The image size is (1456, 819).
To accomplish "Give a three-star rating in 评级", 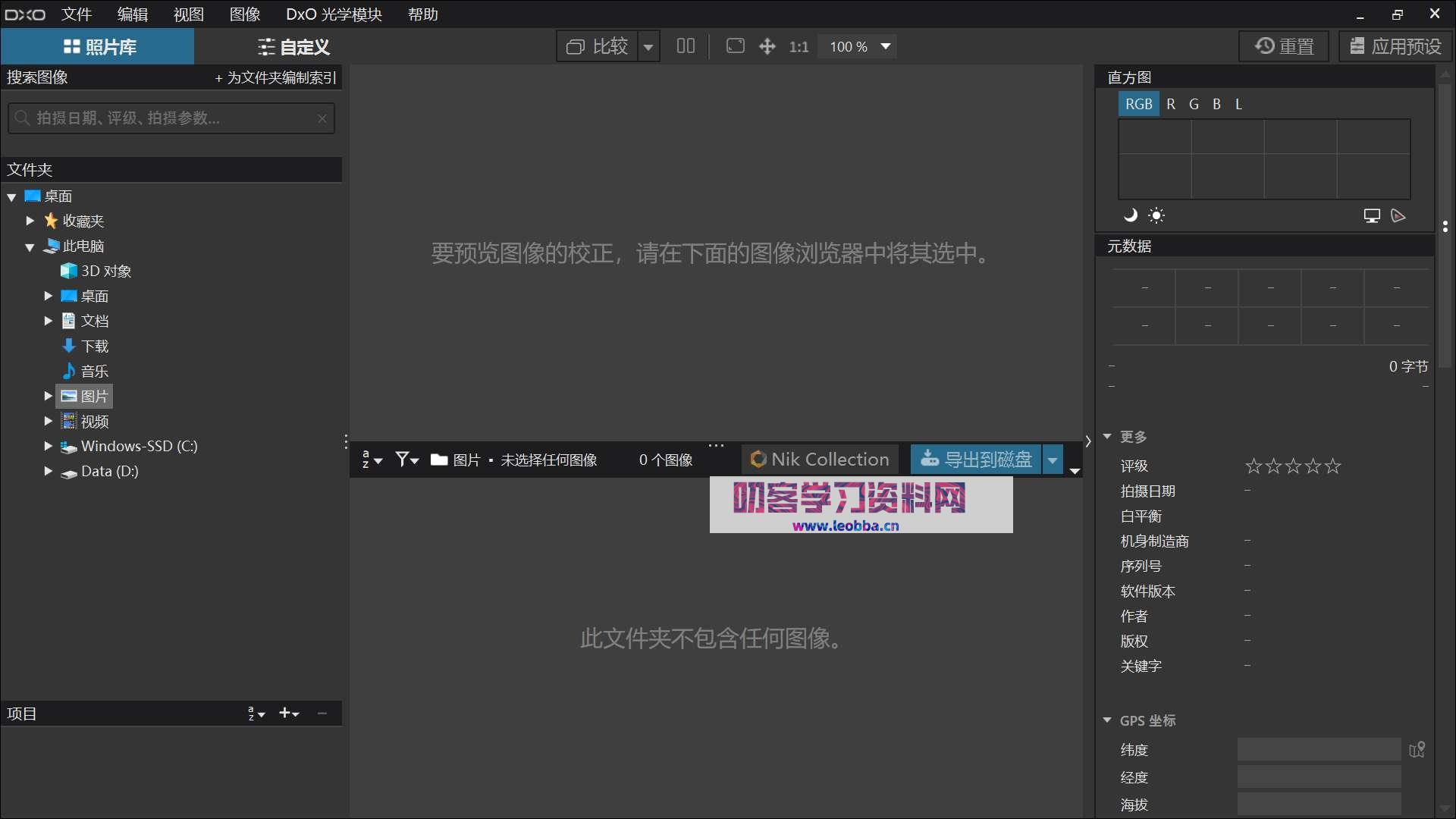I will tap(1291, 466).
